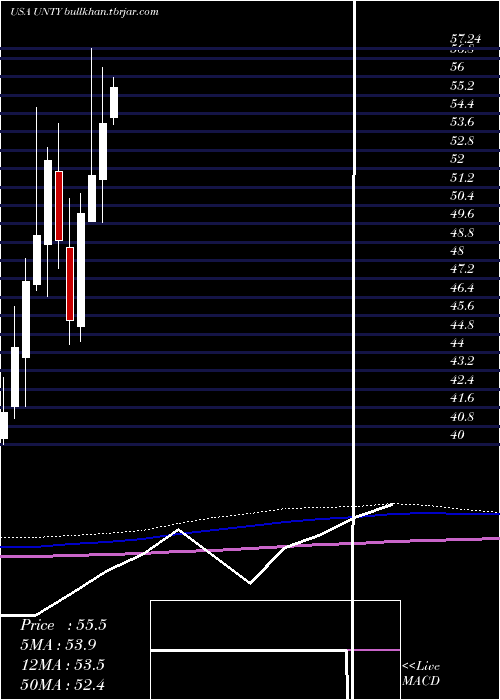500x700 pixels.
Task: Click the 41.6 price axis label
Action: pyautogui.click(x=462, y=398)
